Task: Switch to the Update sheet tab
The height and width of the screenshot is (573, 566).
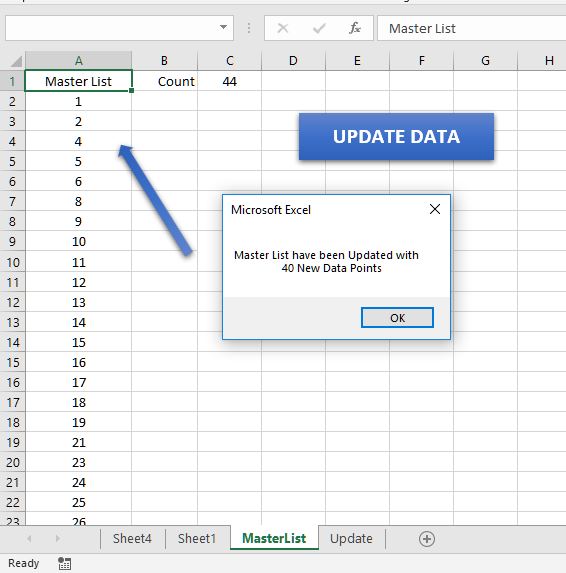Action: tap(351, 538)
